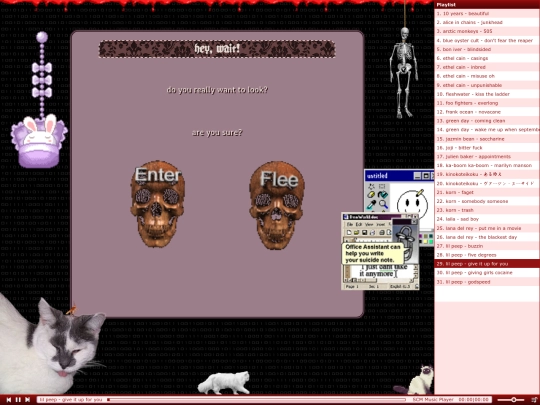Click the eraser tool in untitled paint window

(371, 195)
